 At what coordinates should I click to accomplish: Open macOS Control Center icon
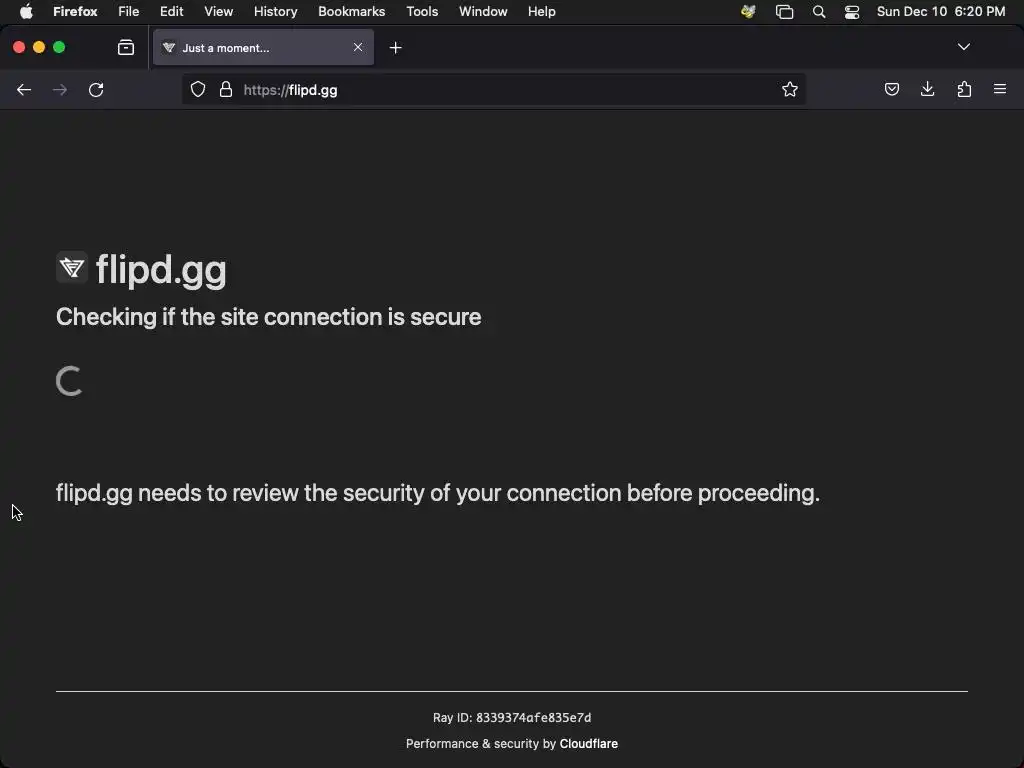click(x=852, y=12)
